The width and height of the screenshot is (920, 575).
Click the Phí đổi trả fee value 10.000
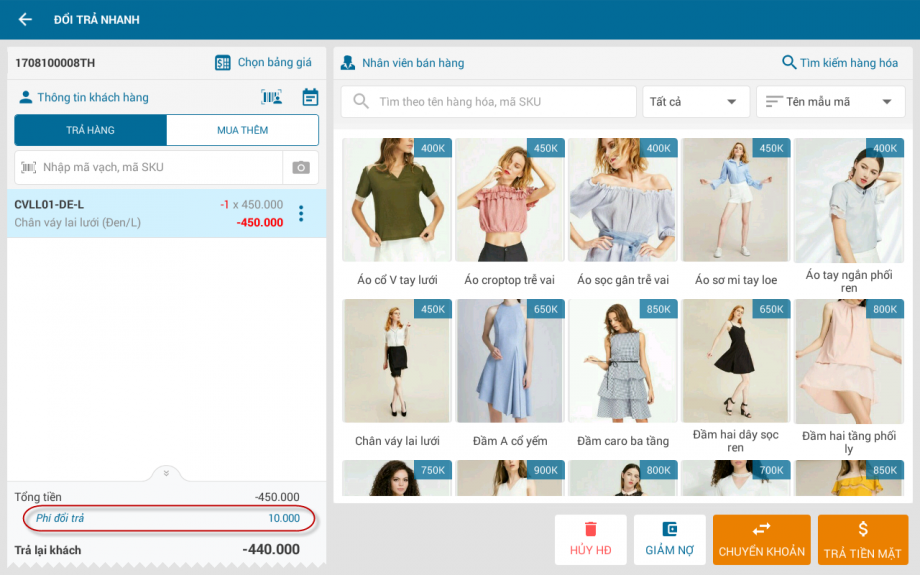point(284,519)
